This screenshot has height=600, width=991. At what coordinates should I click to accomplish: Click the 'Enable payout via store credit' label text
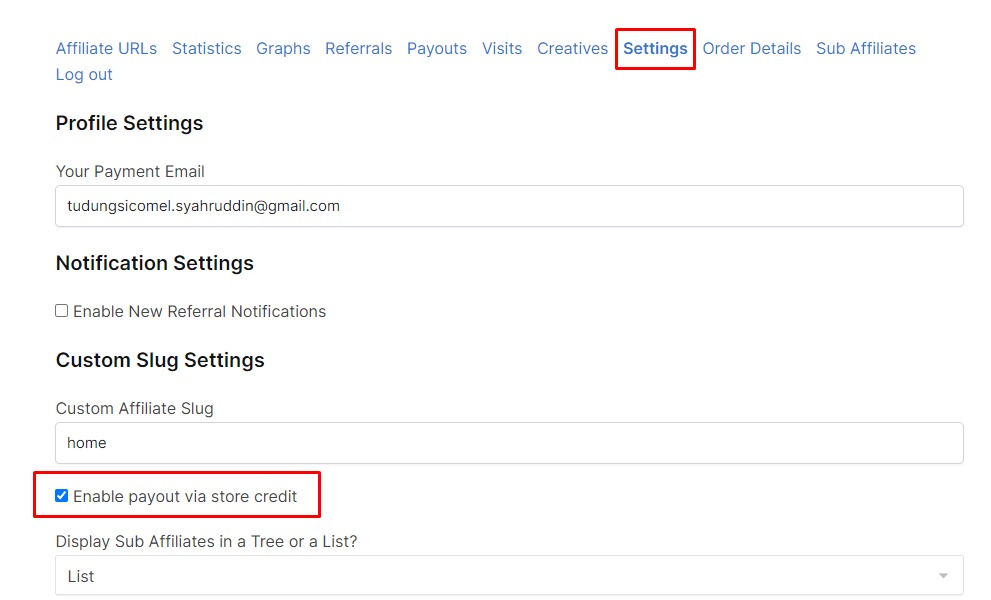point(185,496)
